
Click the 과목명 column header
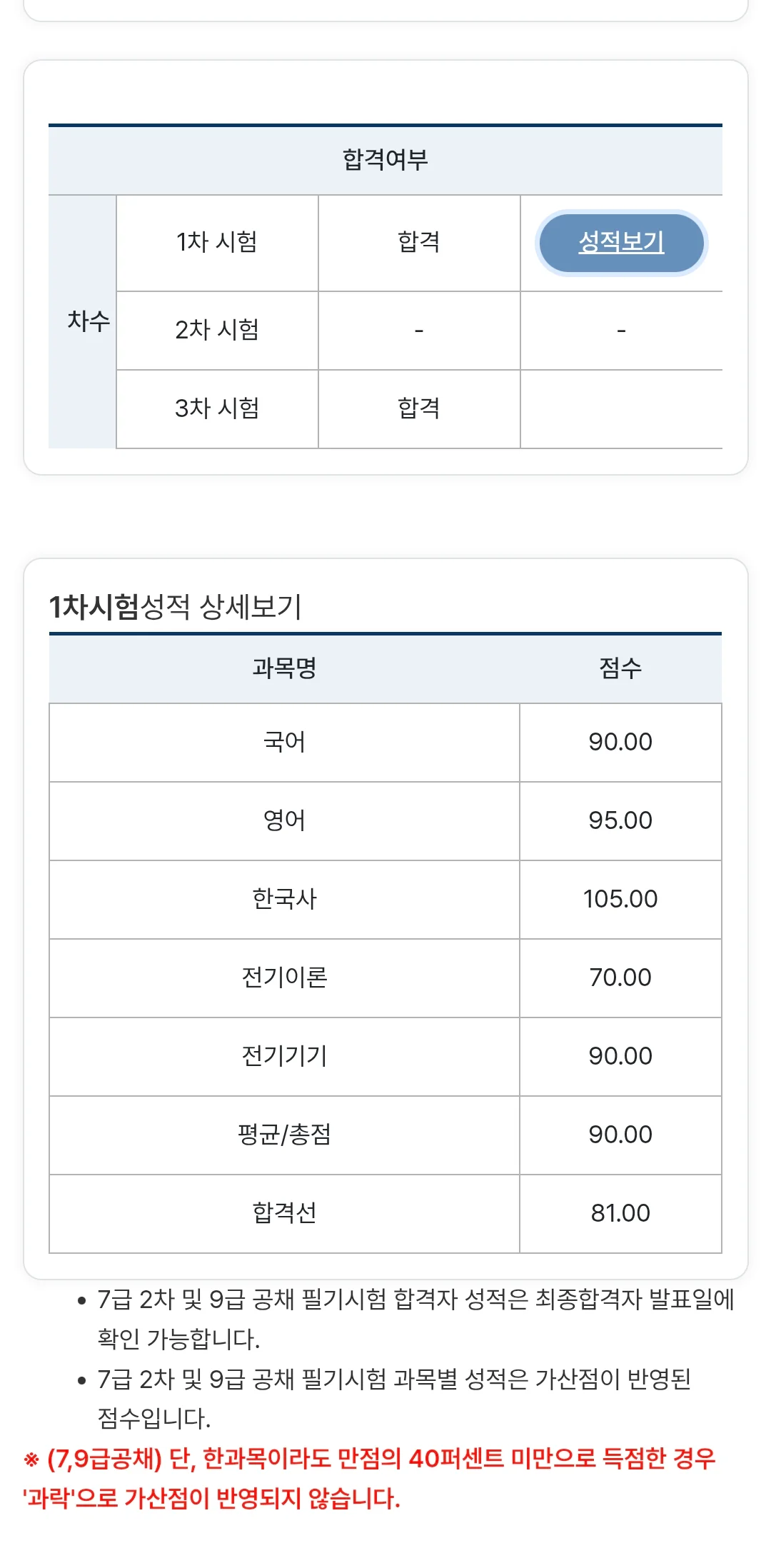[284, 668]
